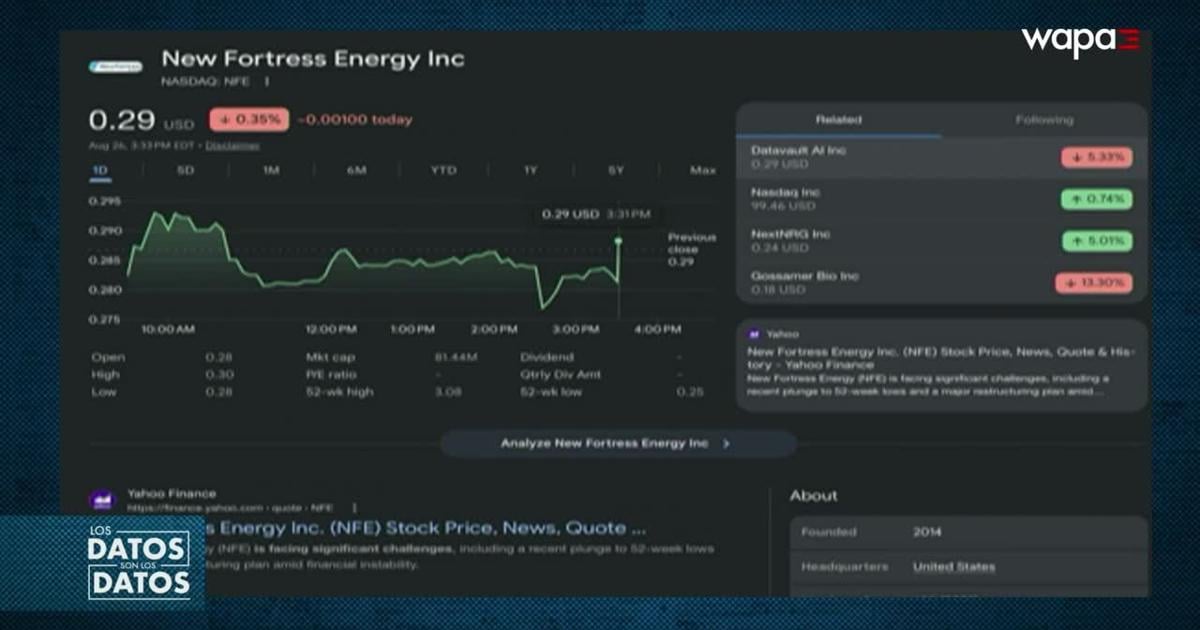The width and height of the screenshot is (1200, 630).
Task: Open the three-dot menu next to Yahoo Finance URL
Action: (354, 508)
